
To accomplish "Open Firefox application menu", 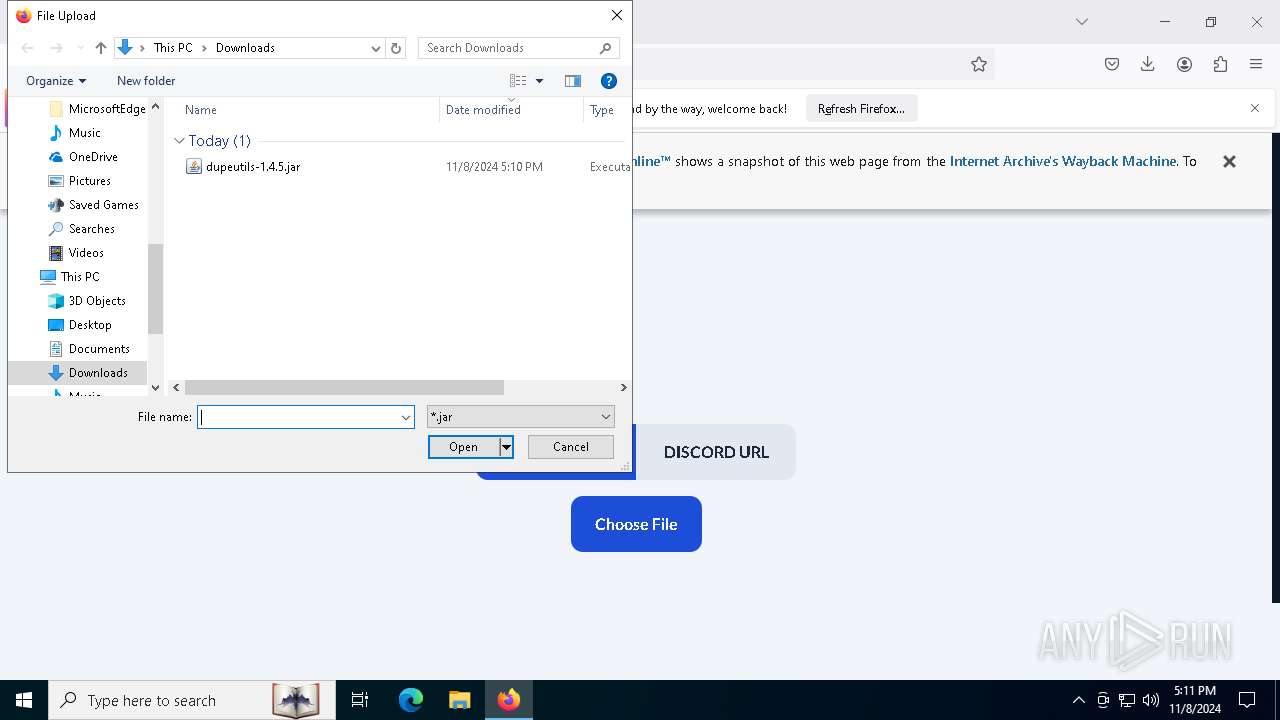I will (1256, 64).
